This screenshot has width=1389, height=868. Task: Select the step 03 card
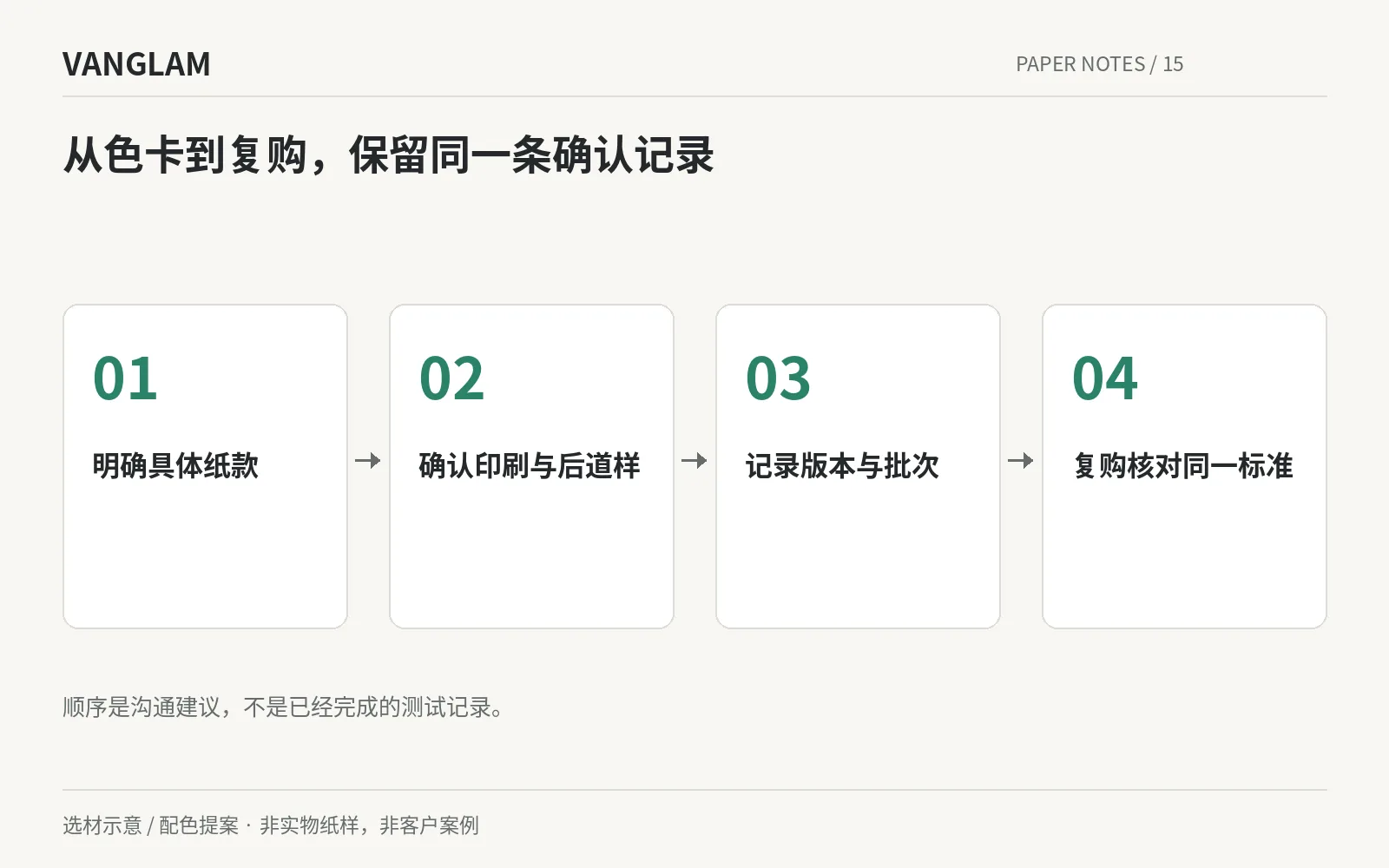click(858, 466)
